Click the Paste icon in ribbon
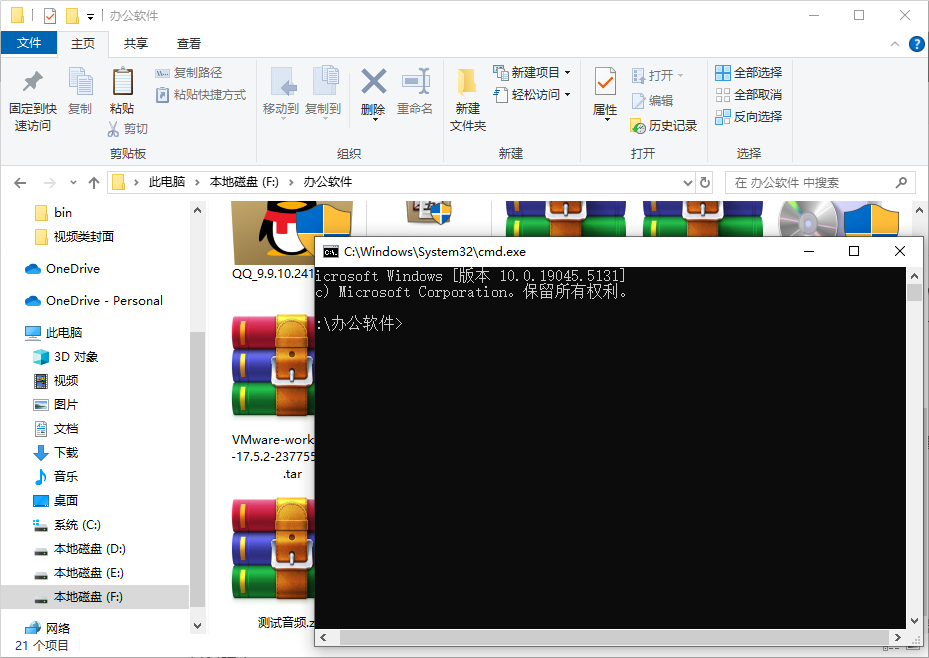 122,82
